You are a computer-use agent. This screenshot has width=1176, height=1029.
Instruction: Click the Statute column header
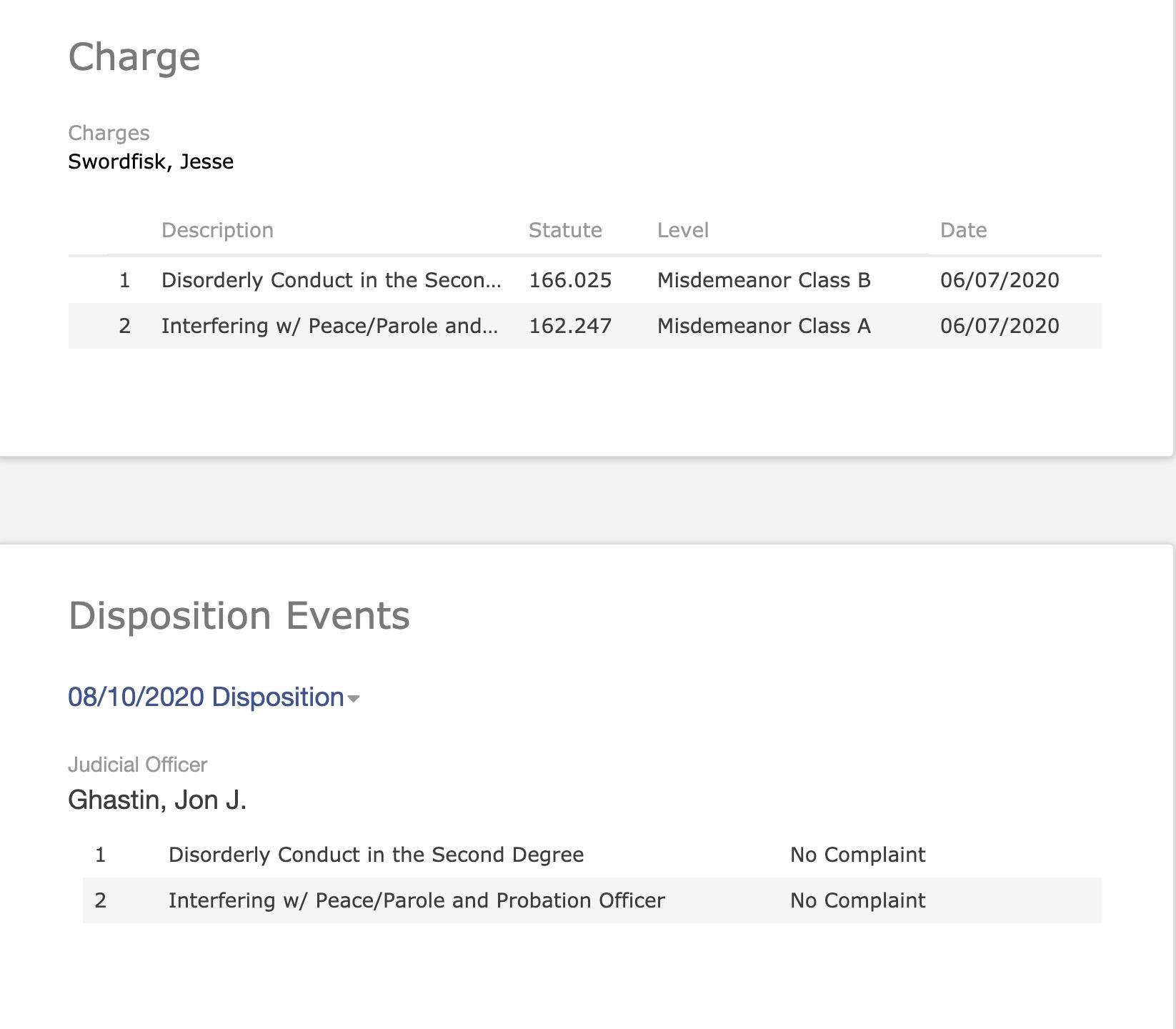pyautogui.click(x=564, y=230)
